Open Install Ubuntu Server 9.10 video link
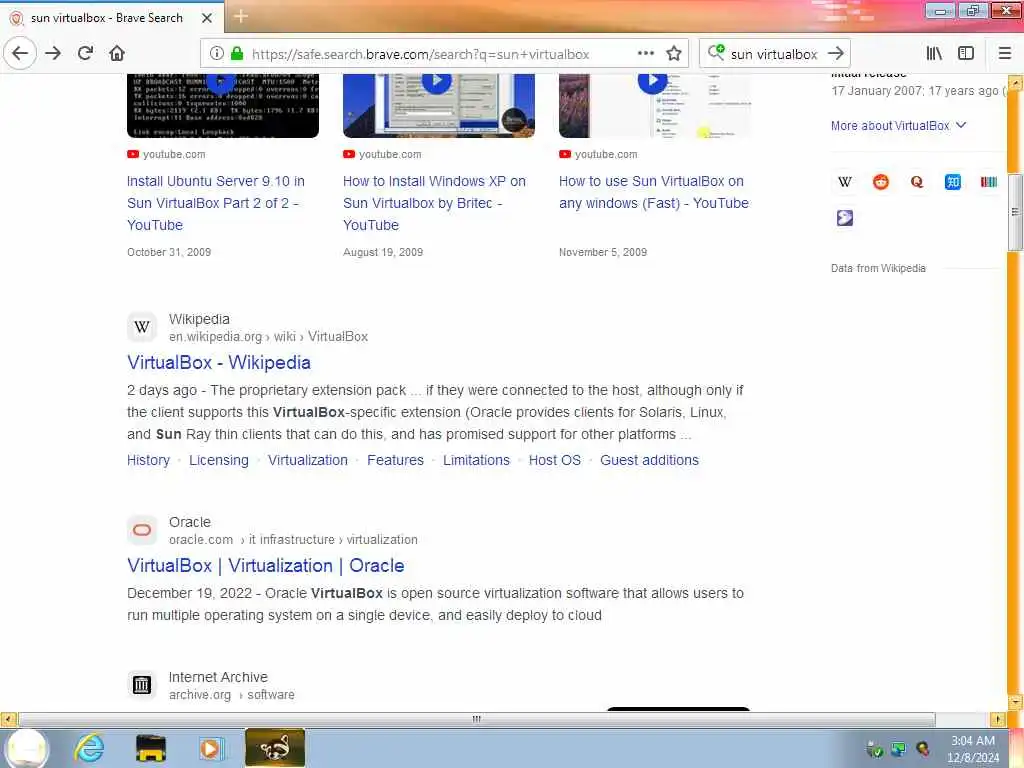 (216, 203)
